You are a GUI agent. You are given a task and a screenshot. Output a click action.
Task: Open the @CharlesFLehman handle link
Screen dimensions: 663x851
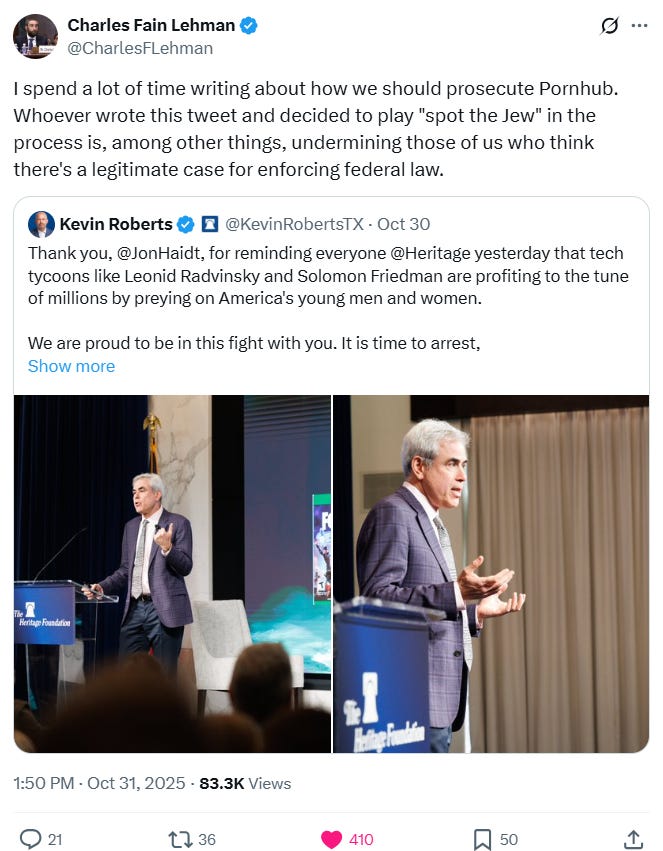140,48
